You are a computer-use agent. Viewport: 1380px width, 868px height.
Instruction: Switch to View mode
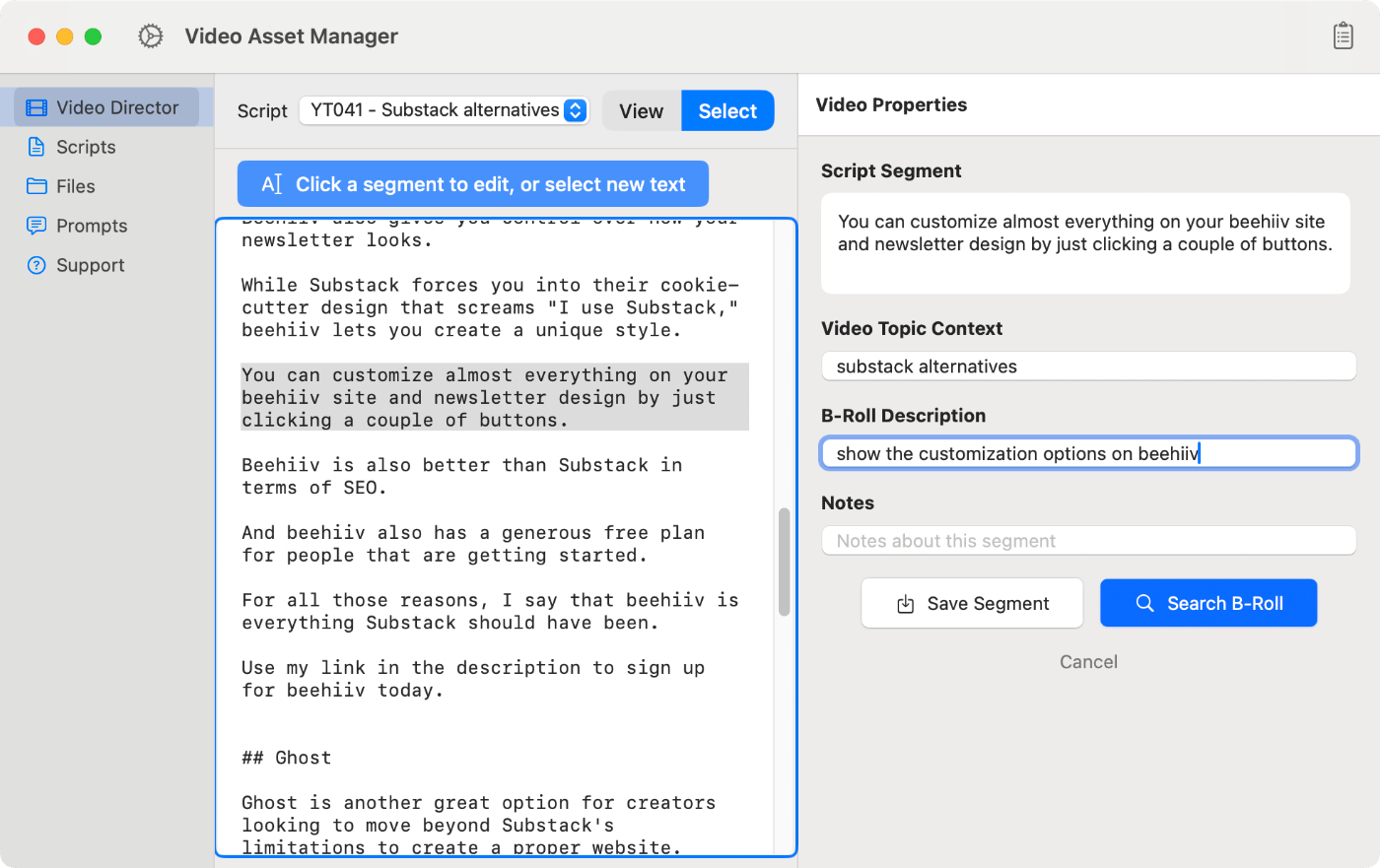coord(643,110)
